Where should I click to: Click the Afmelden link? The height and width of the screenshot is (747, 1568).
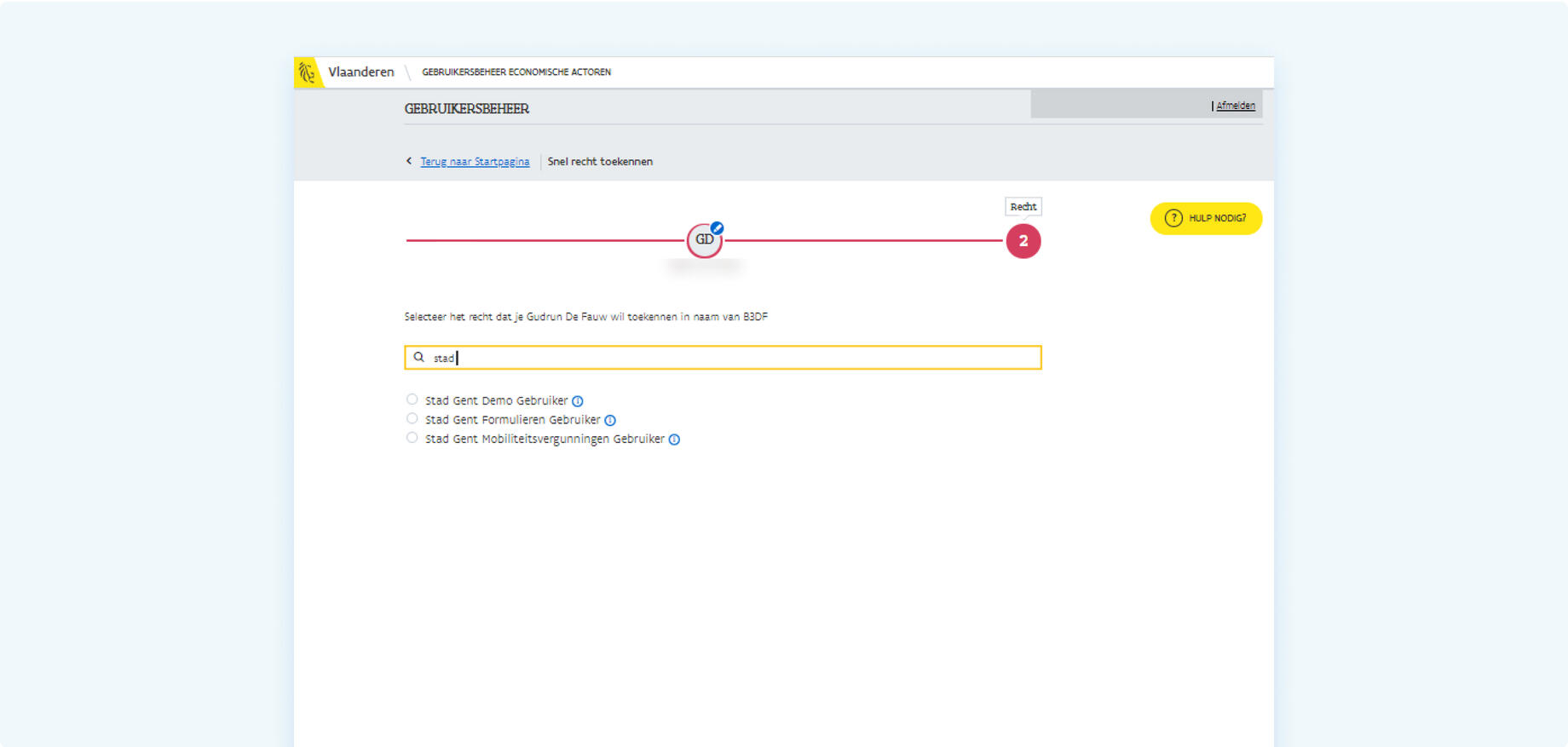pyautogui.click(x=1236, y=106)
